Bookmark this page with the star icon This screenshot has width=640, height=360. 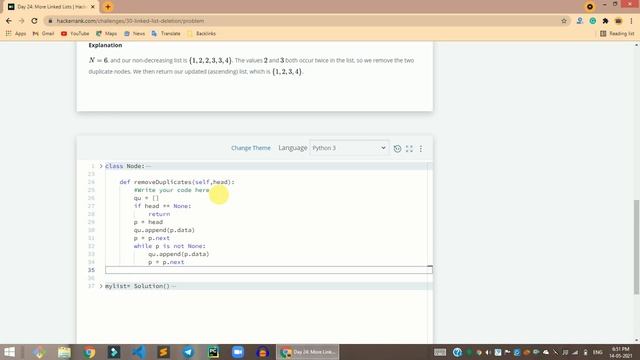[564, 21]
